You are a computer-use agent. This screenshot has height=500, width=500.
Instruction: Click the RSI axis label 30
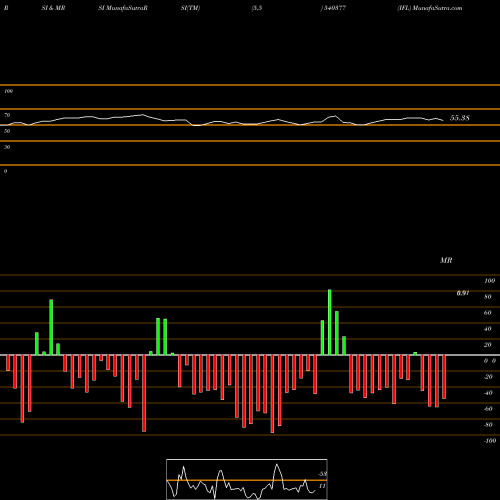click(7, 147)
